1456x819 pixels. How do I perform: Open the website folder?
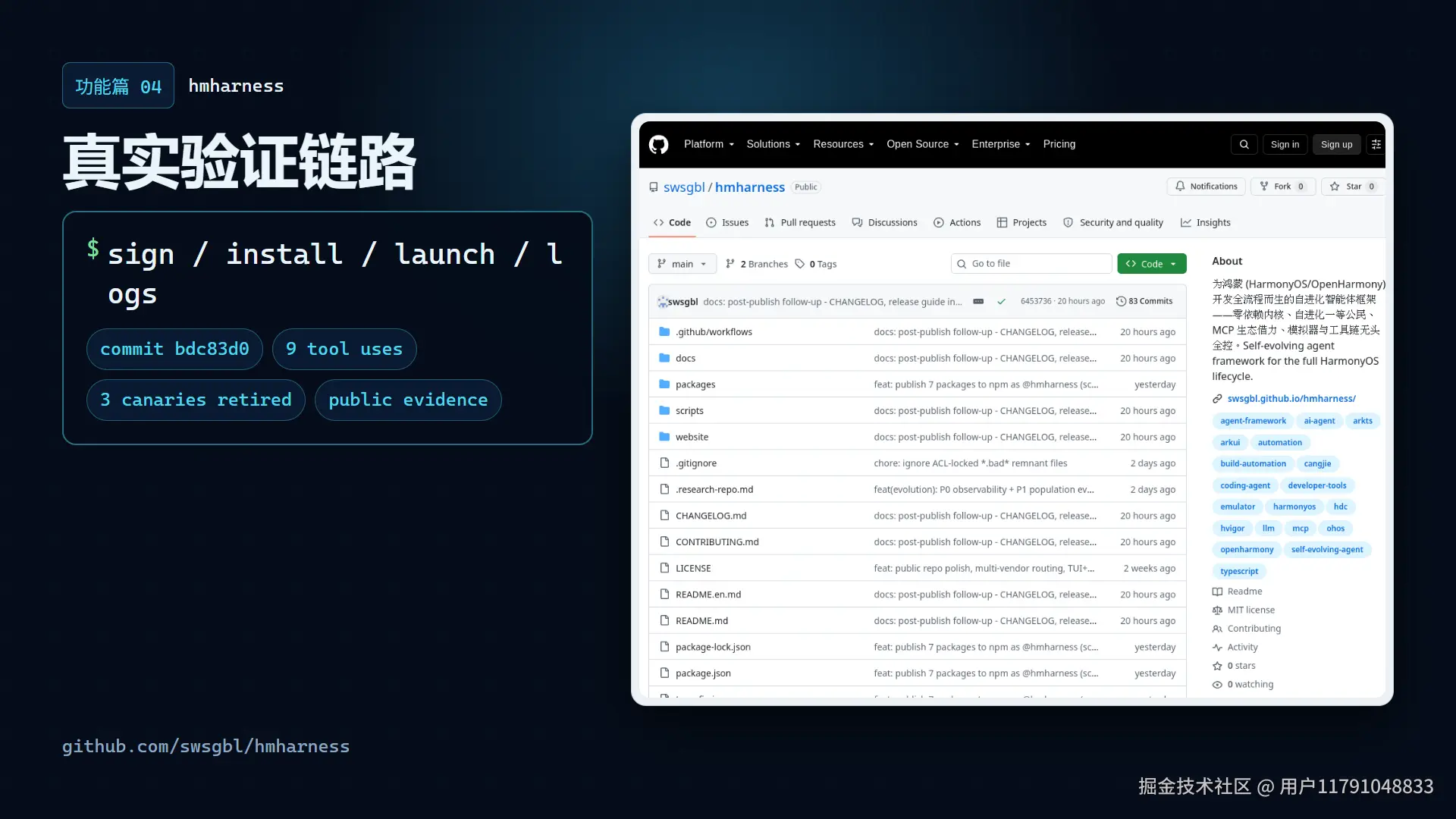[692, 437]
